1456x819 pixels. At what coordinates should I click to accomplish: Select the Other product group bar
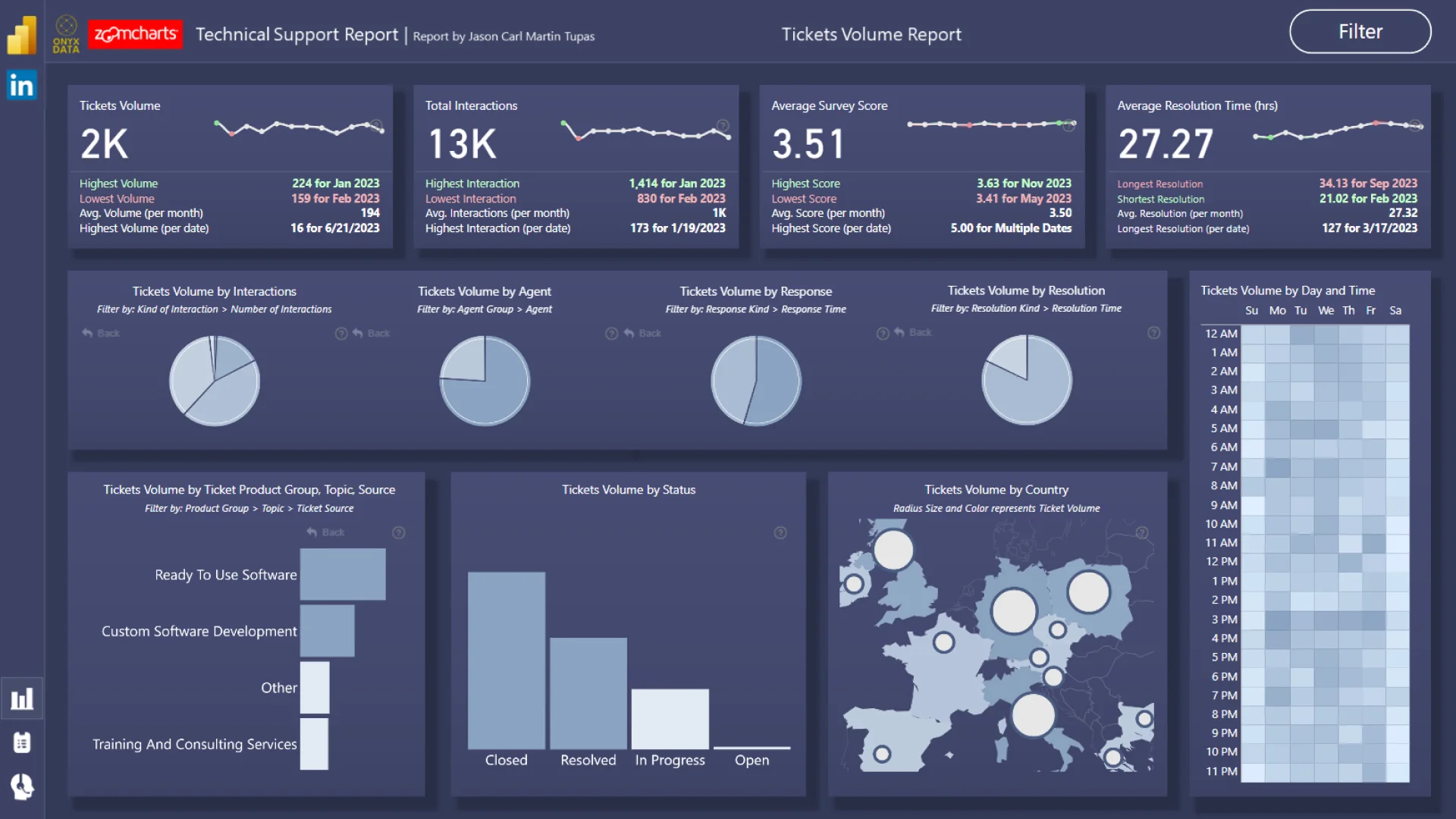(315, 688)
